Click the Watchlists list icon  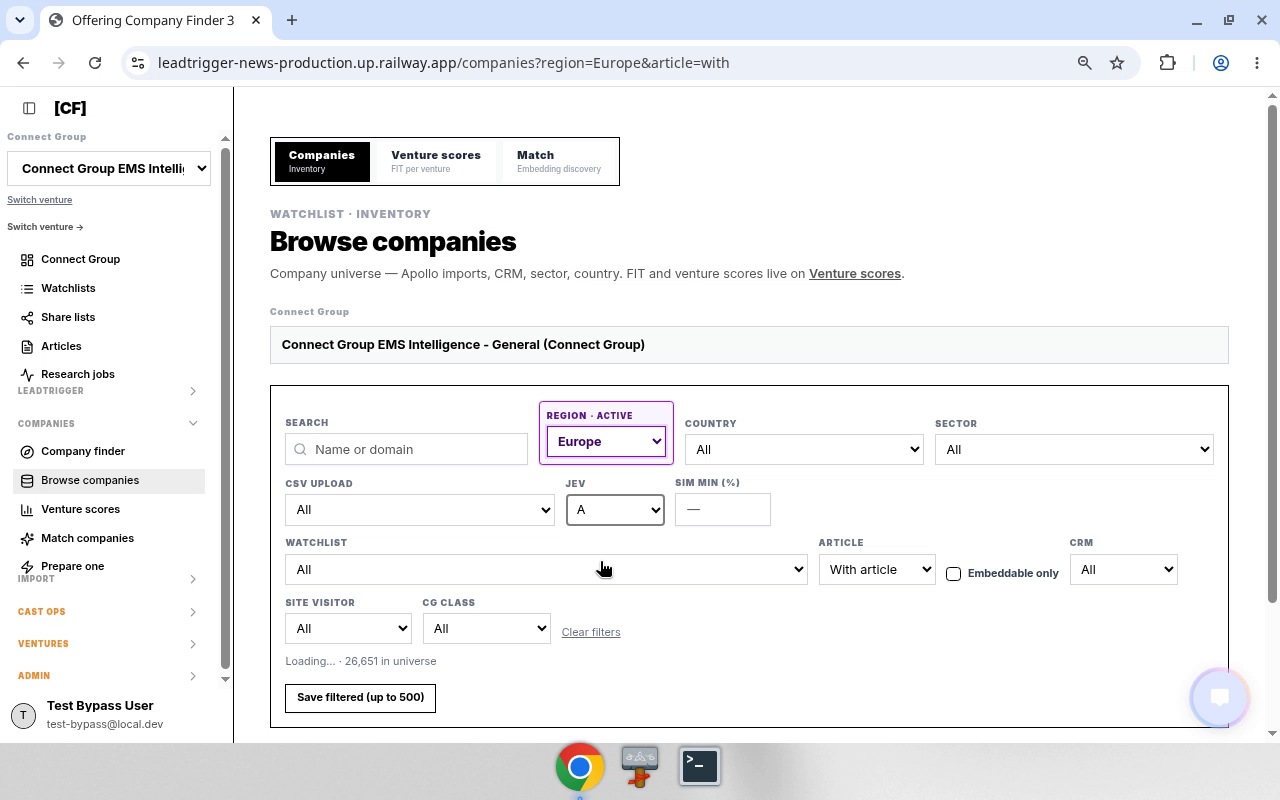click(x=27, y=289)
